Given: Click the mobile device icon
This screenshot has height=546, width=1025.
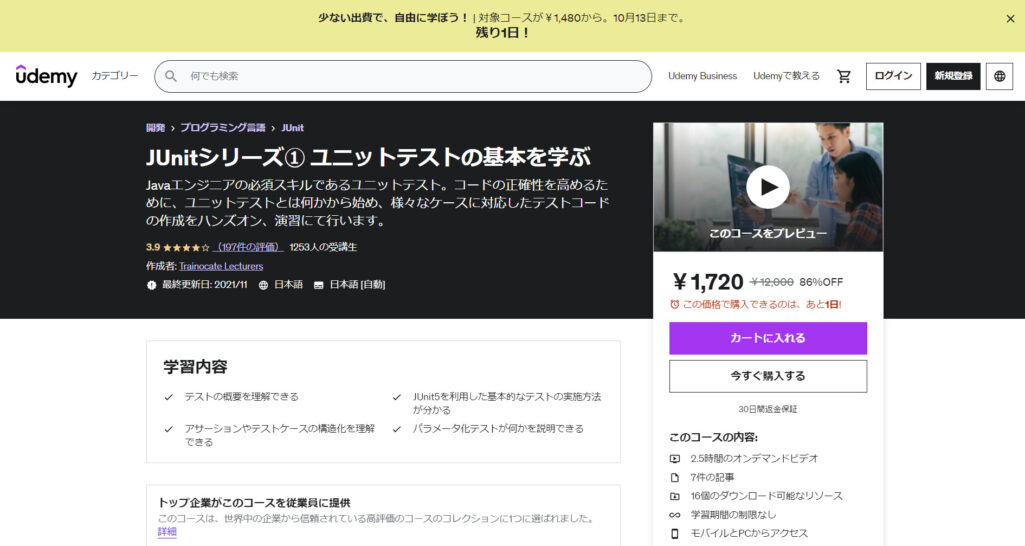Looking at the screenshot, I should point(675,534).
